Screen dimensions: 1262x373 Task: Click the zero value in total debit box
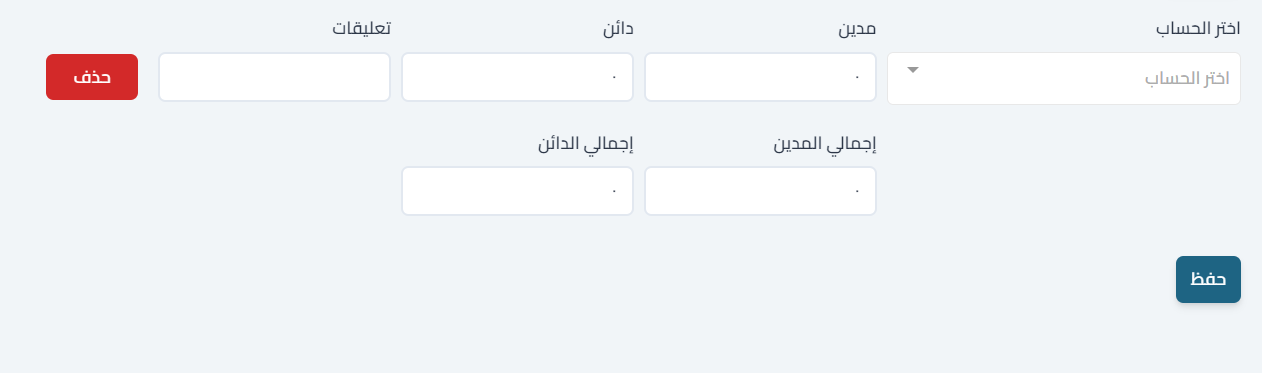coord(858,191)
